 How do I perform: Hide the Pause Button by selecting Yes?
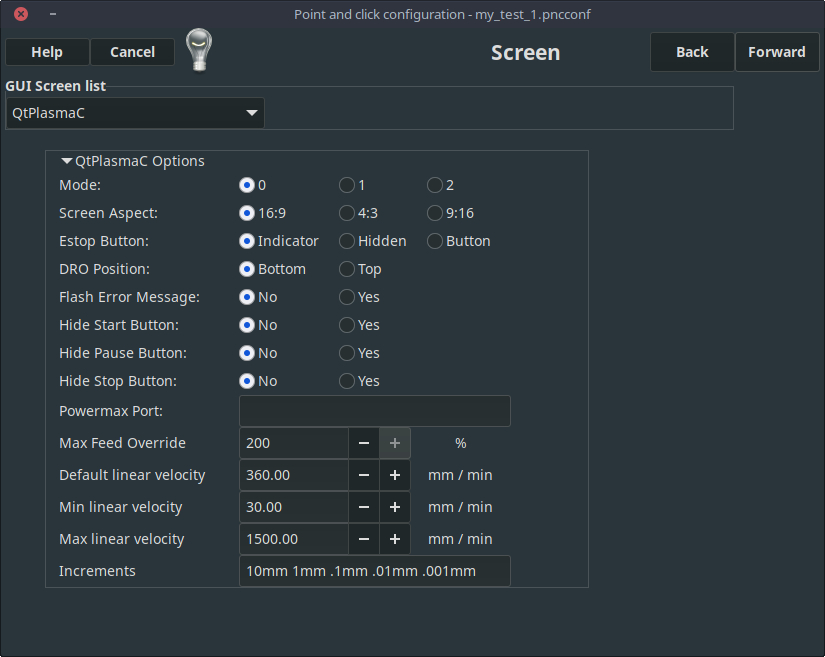click(x=345, y=352)
